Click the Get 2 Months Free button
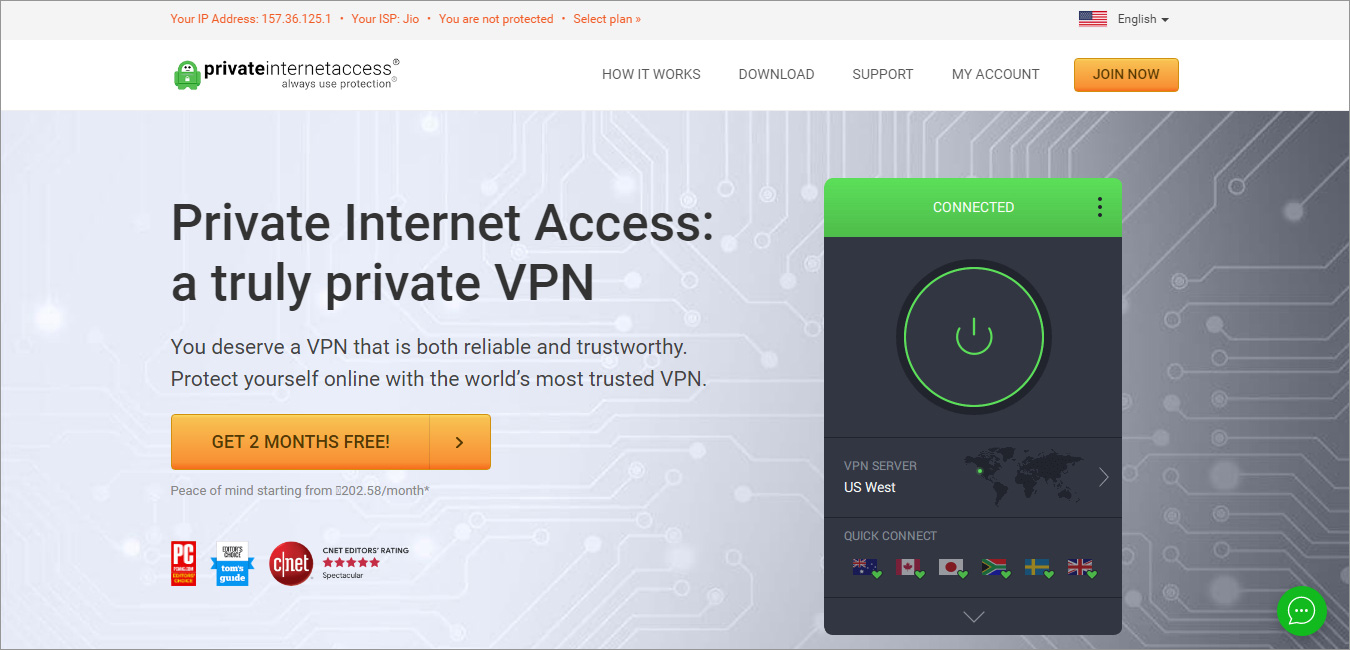Image resolution: width=1350 pixels, height=650 pixels. pyautogui.click(x=301, y=442)
